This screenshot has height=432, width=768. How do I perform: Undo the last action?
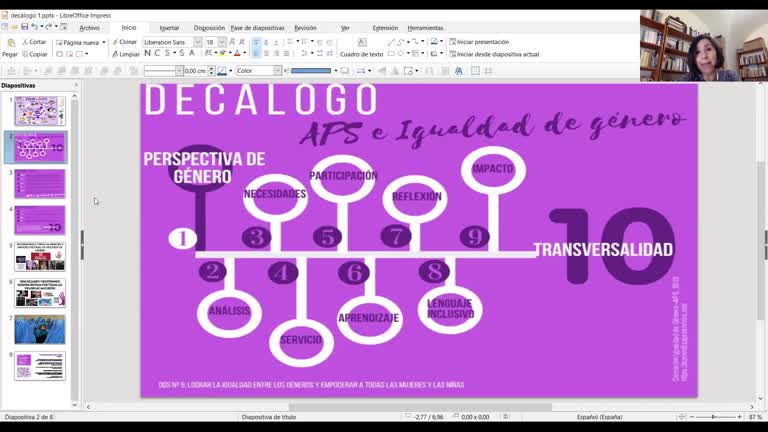click(34, 27)
